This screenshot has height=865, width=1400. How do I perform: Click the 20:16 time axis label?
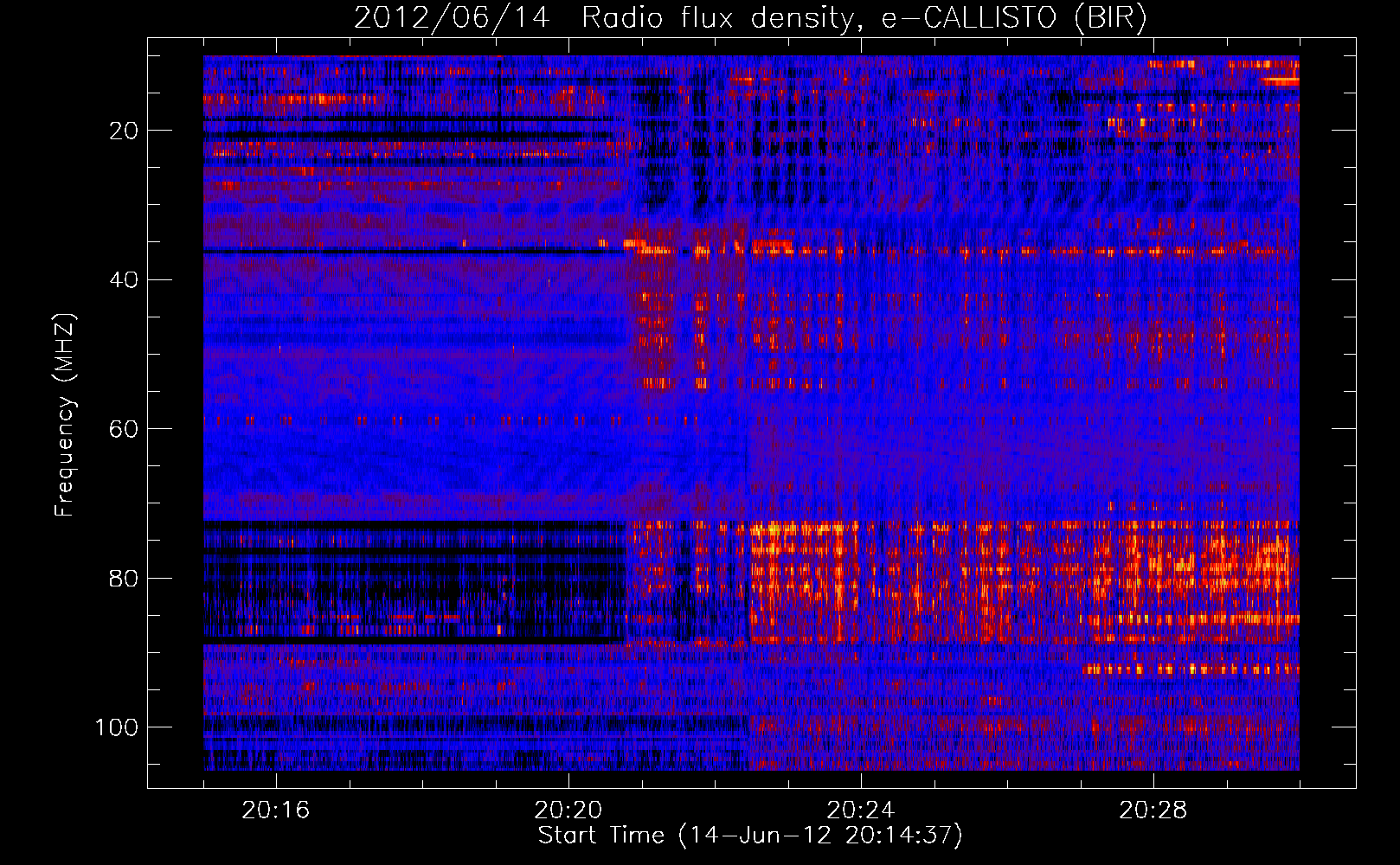[276, 811]
